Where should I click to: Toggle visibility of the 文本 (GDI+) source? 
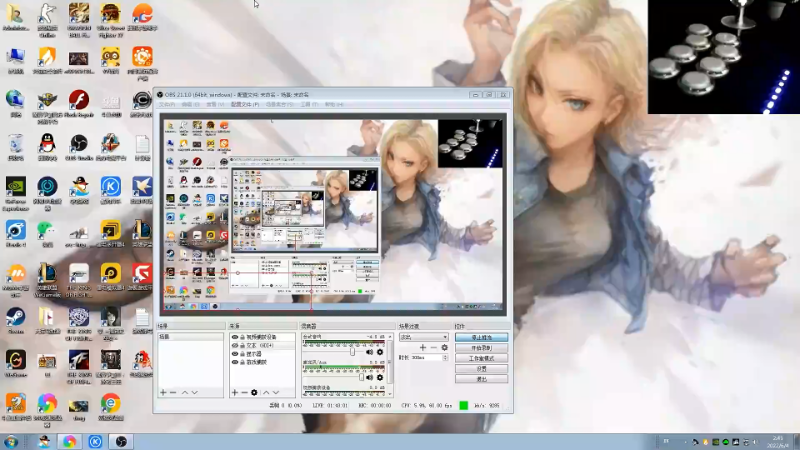(235, 345)
